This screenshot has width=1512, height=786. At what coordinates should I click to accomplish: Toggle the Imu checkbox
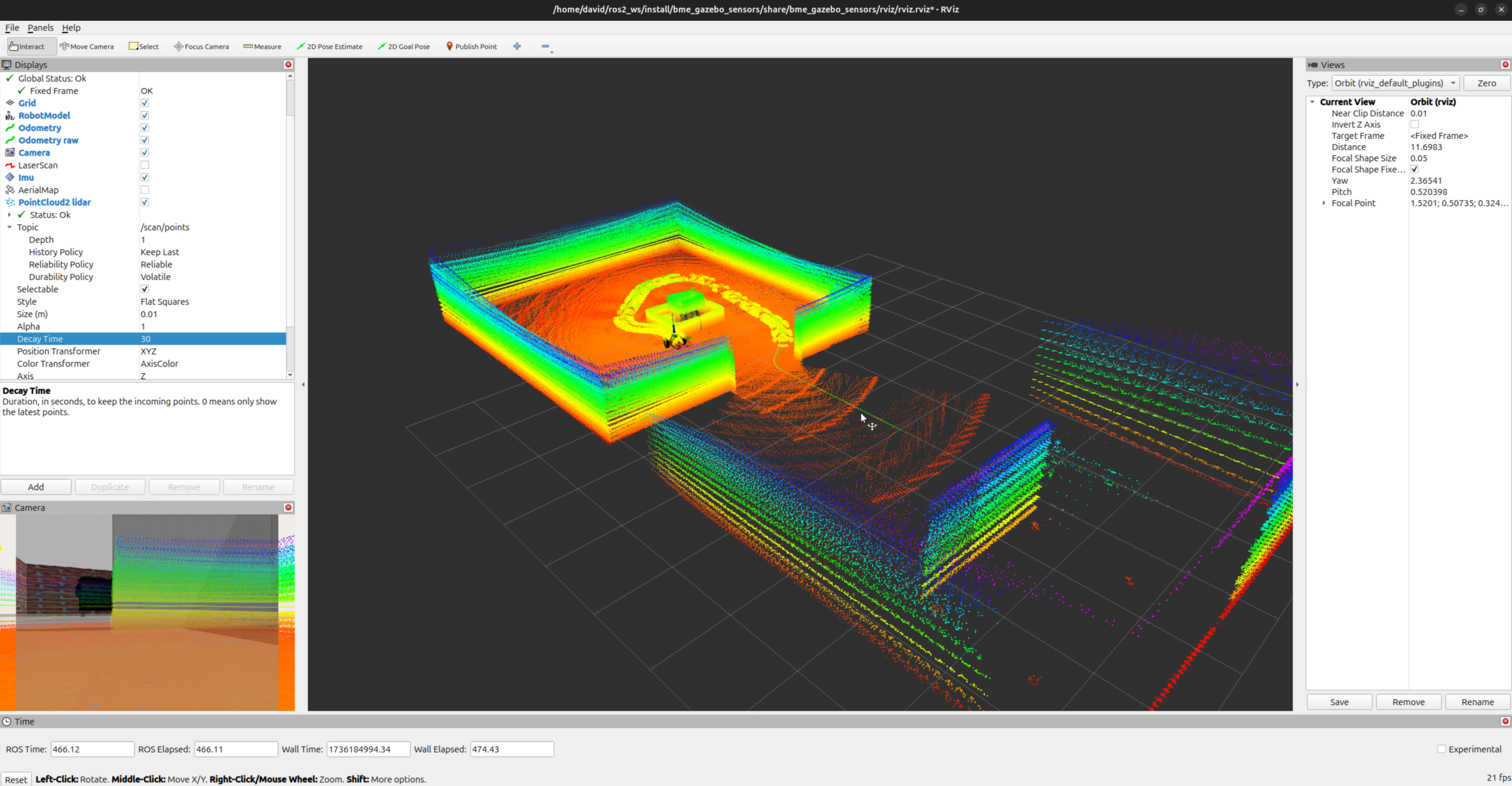(145, 177)
